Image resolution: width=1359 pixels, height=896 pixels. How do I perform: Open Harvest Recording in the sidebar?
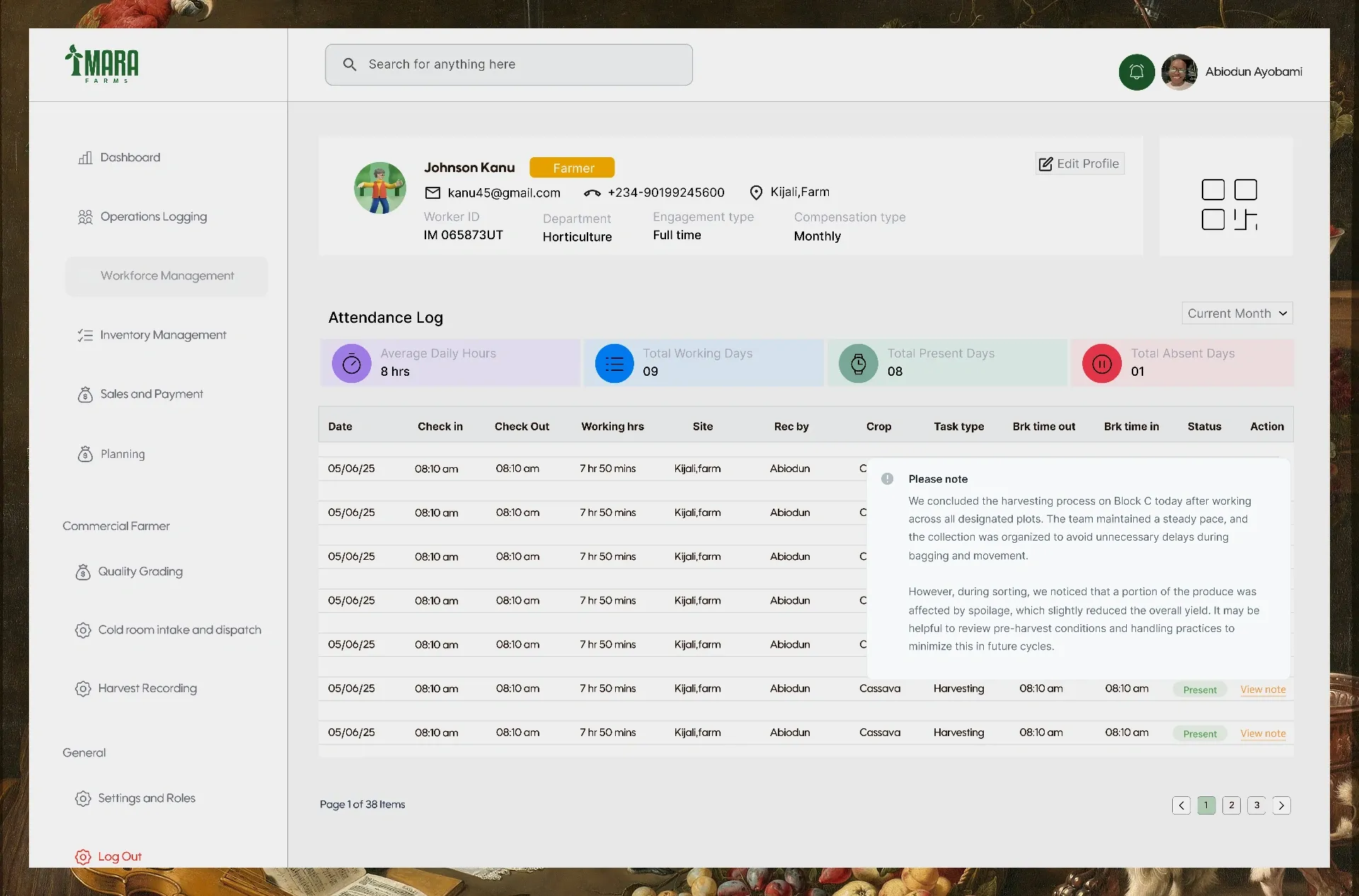pos(147,688)
